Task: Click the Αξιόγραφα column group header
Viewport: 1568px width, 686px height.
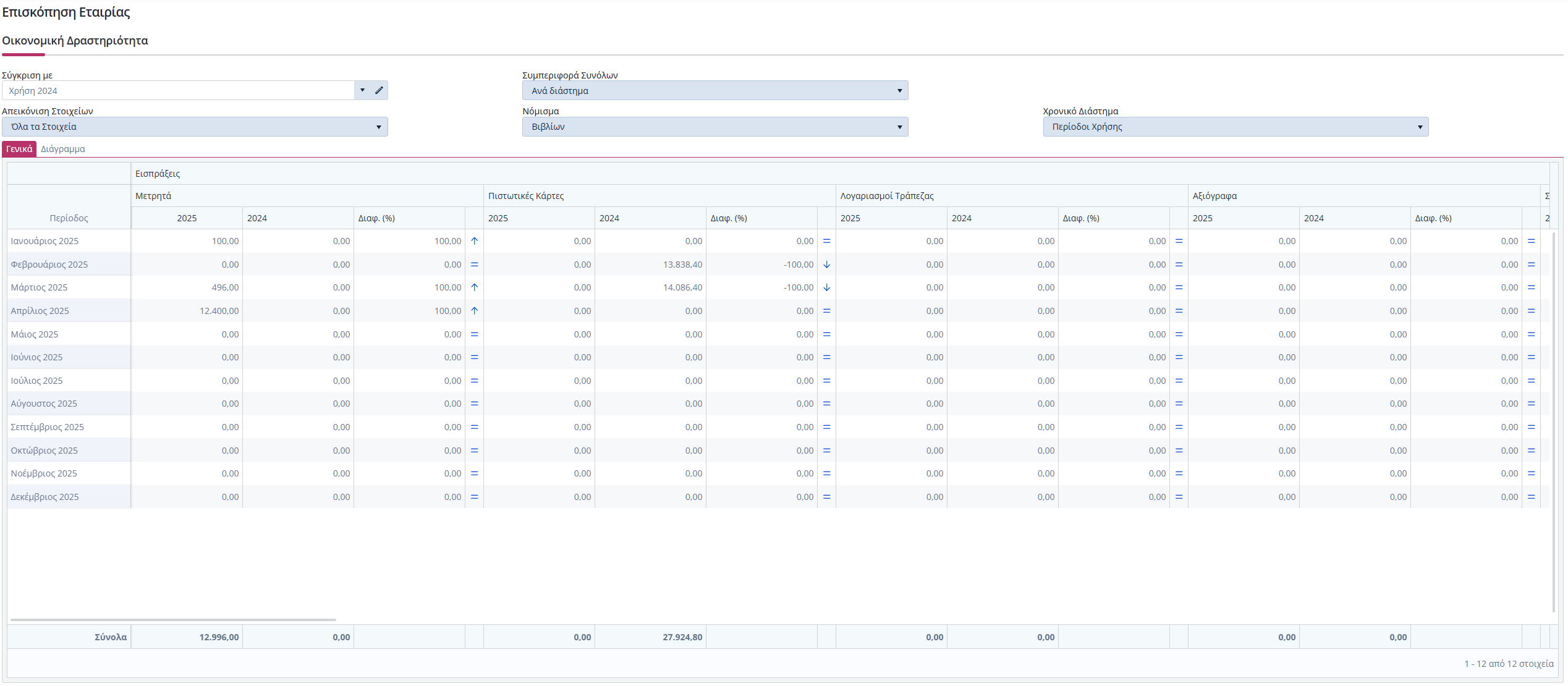Action: (x=1364, y=196)
